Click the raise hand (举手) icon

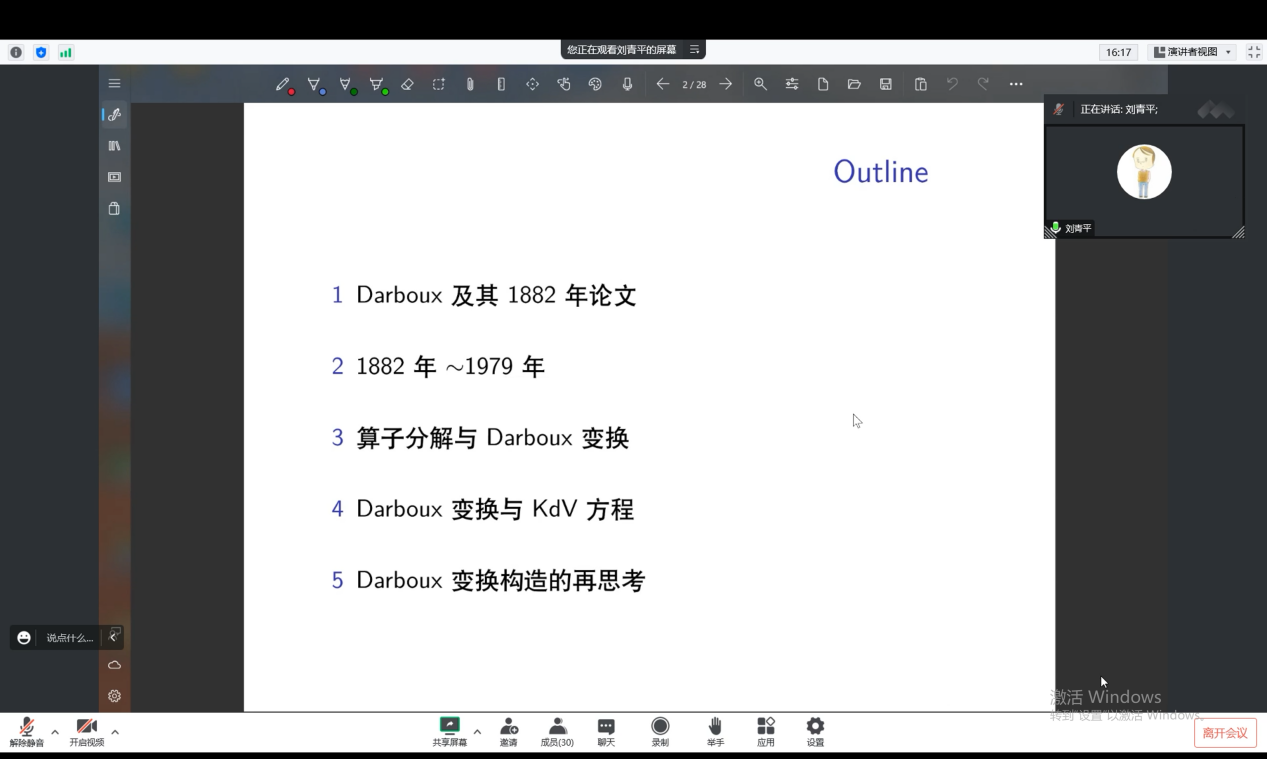coord(715,731)
